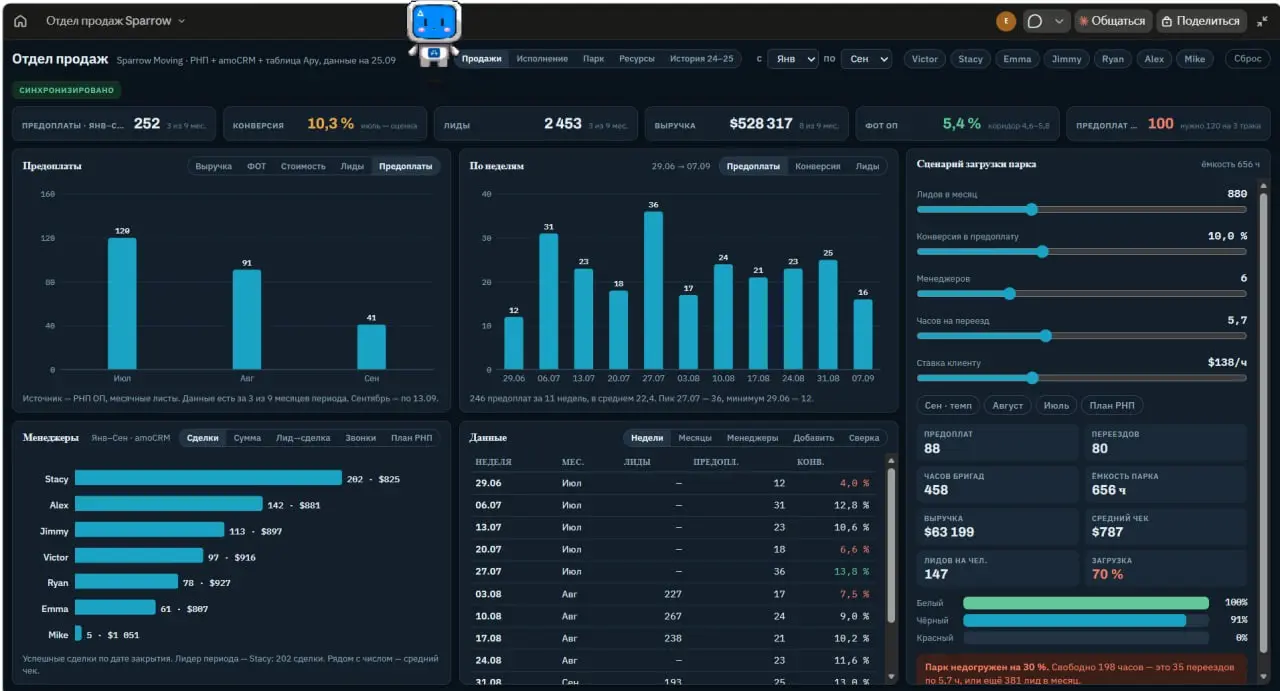Screen dimensions: 1280x691
Task: Toggle the Ryan manager filter chip
Action: pos(1113,59)
